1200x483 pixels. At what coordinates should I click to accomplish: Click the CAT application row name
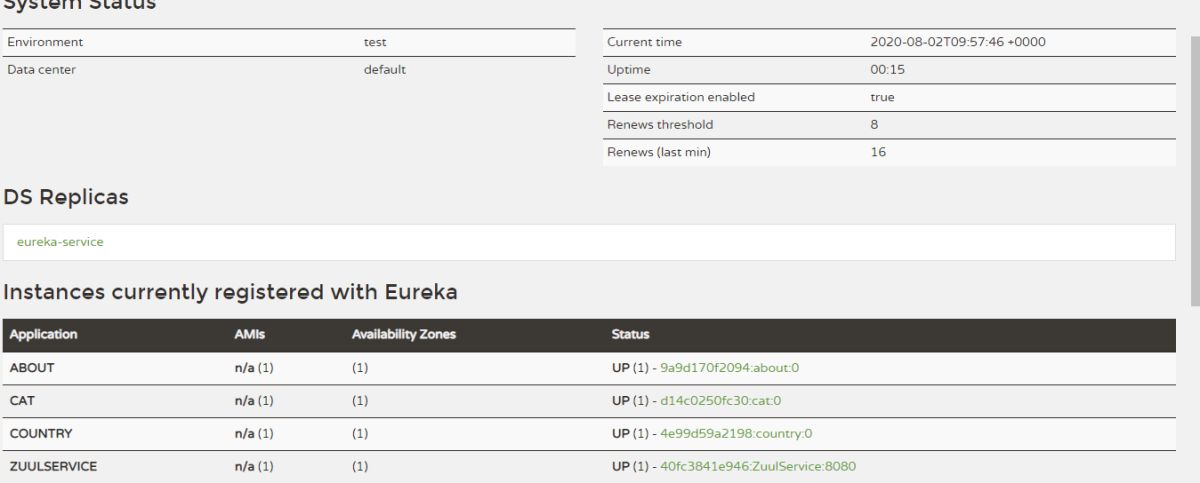click(20, 401)
